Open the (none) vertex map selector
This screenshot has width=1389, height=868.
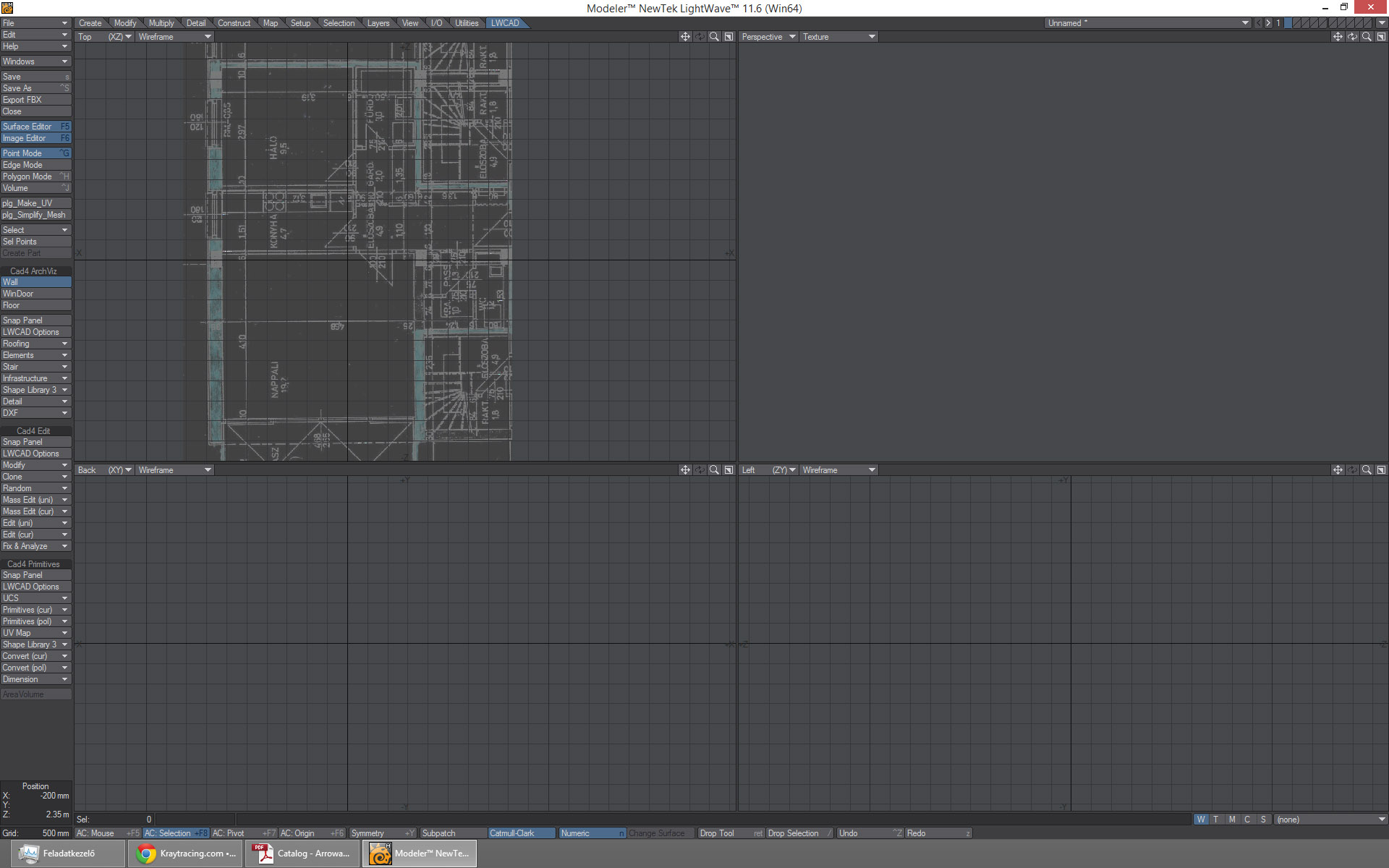[x=1329, y=820]
